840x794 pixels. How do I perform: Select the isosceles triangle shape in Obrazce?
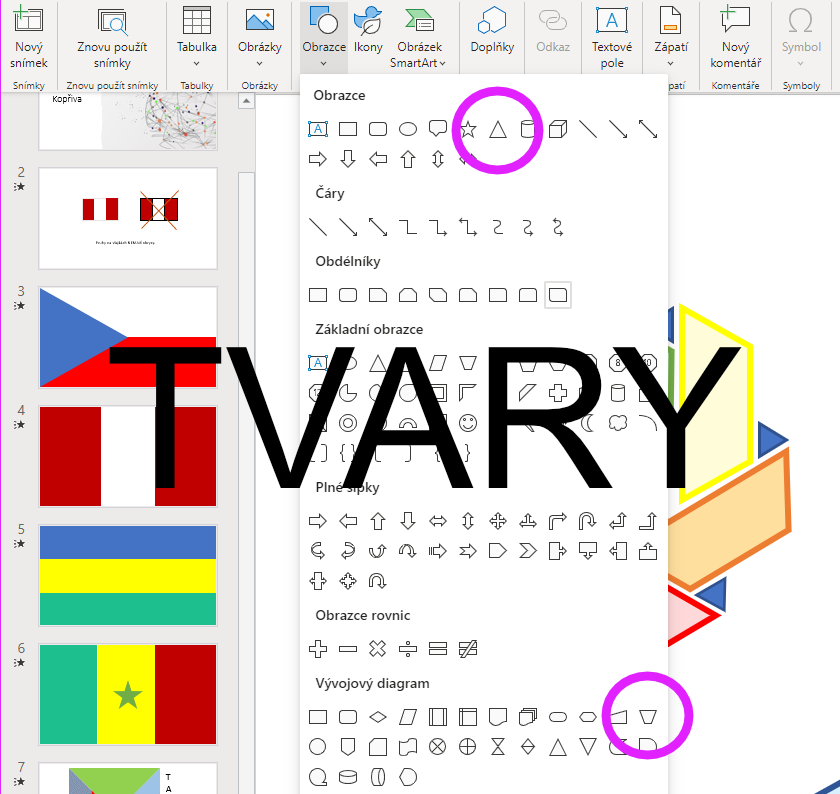(x=497, y=129)
